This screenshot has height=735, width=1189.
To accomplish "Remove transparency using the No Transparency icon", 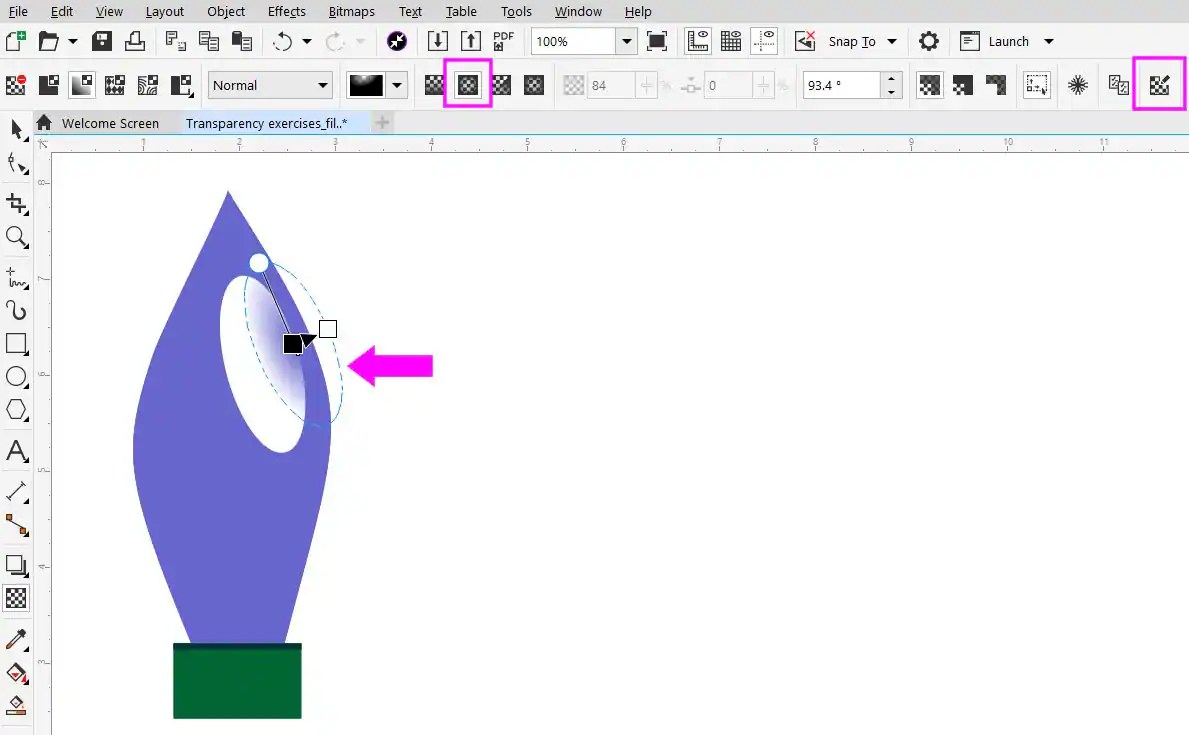I will (432, 85).
